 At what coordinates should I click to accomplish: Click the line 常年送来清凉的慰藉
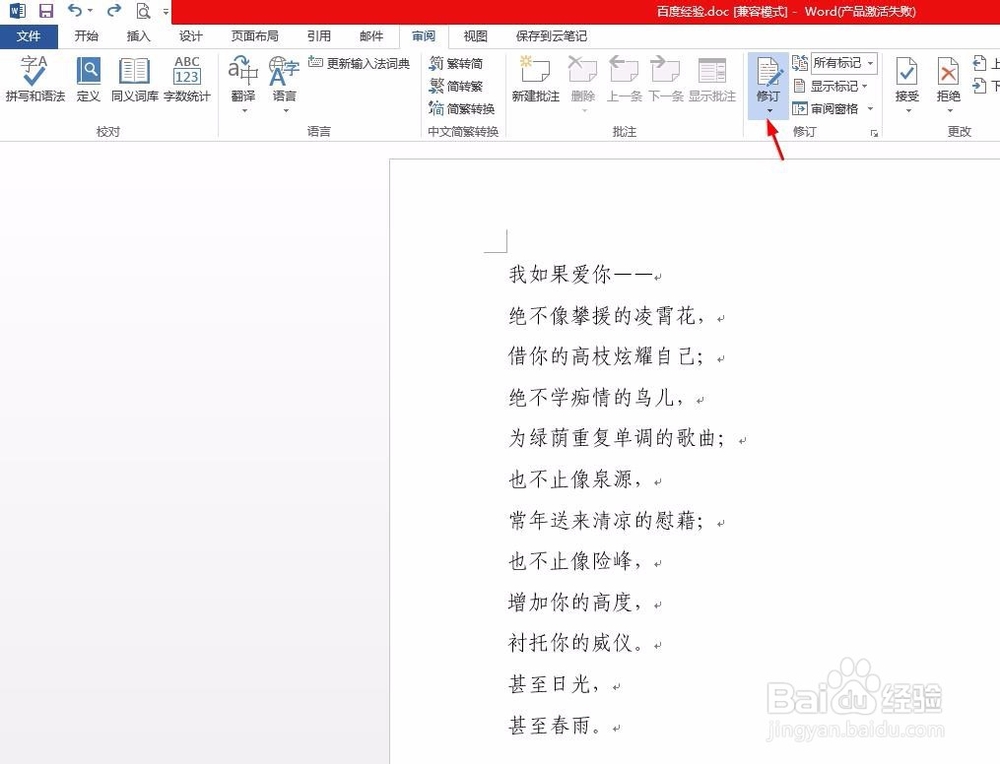coord(606,520)
